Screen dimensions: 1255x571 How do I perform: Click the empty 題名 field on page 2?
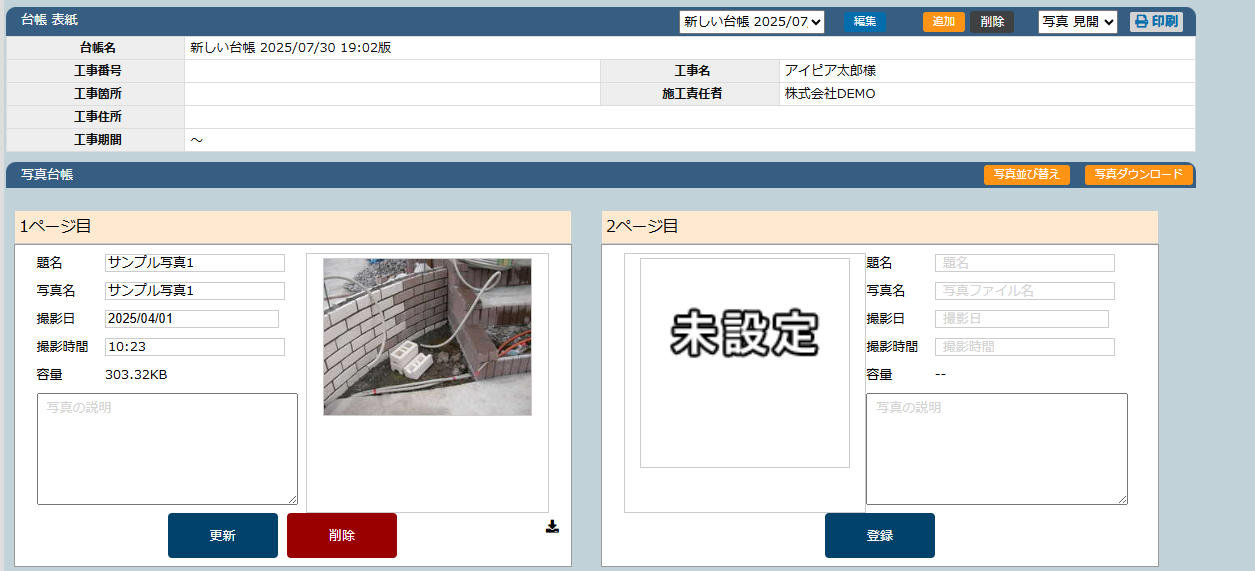tap(1025, 263)
